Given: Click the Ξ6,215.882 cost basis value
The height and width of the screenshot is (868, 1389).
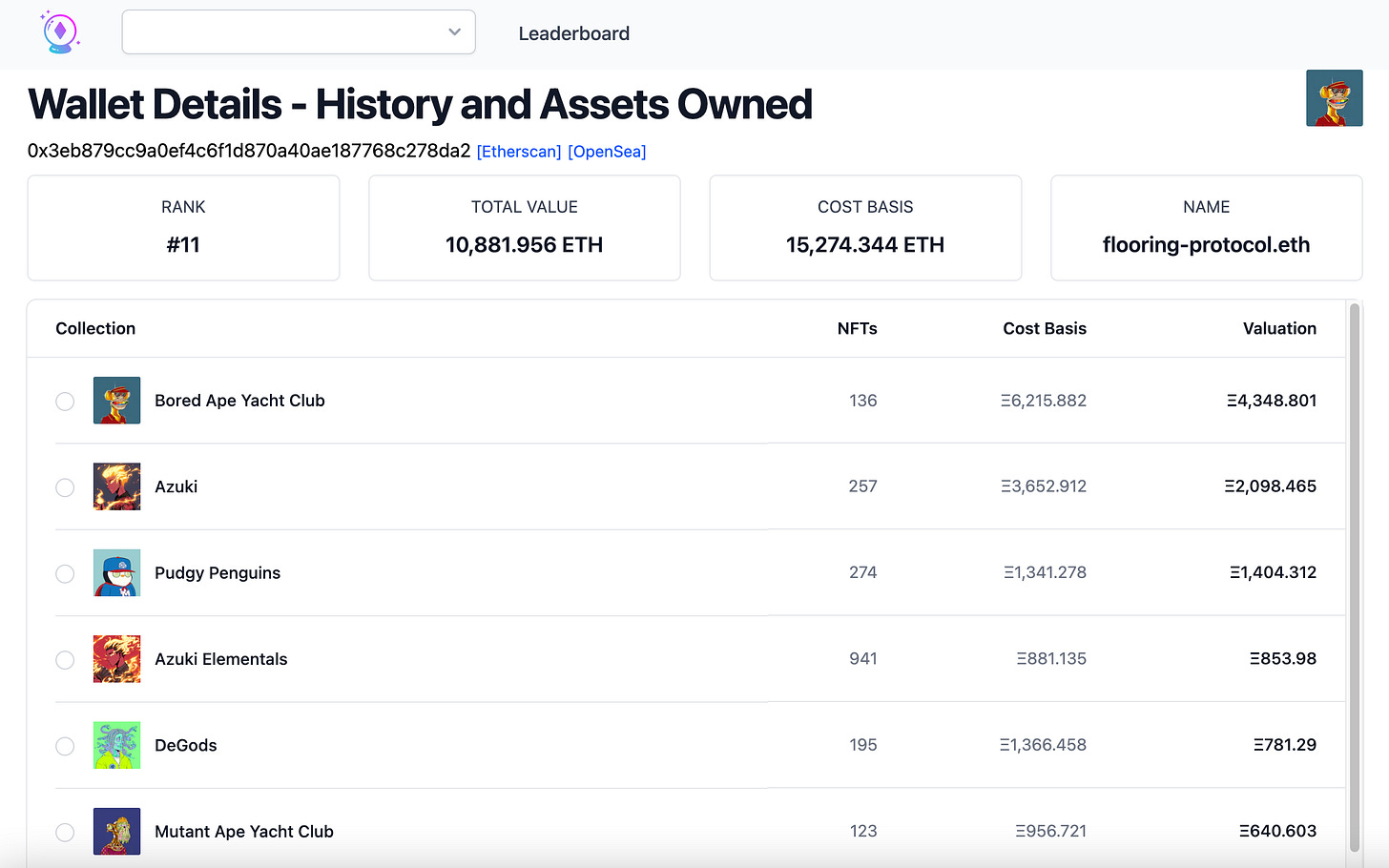Looking at the screenshot, I should pyautogui.click(x=1044, y=401).
